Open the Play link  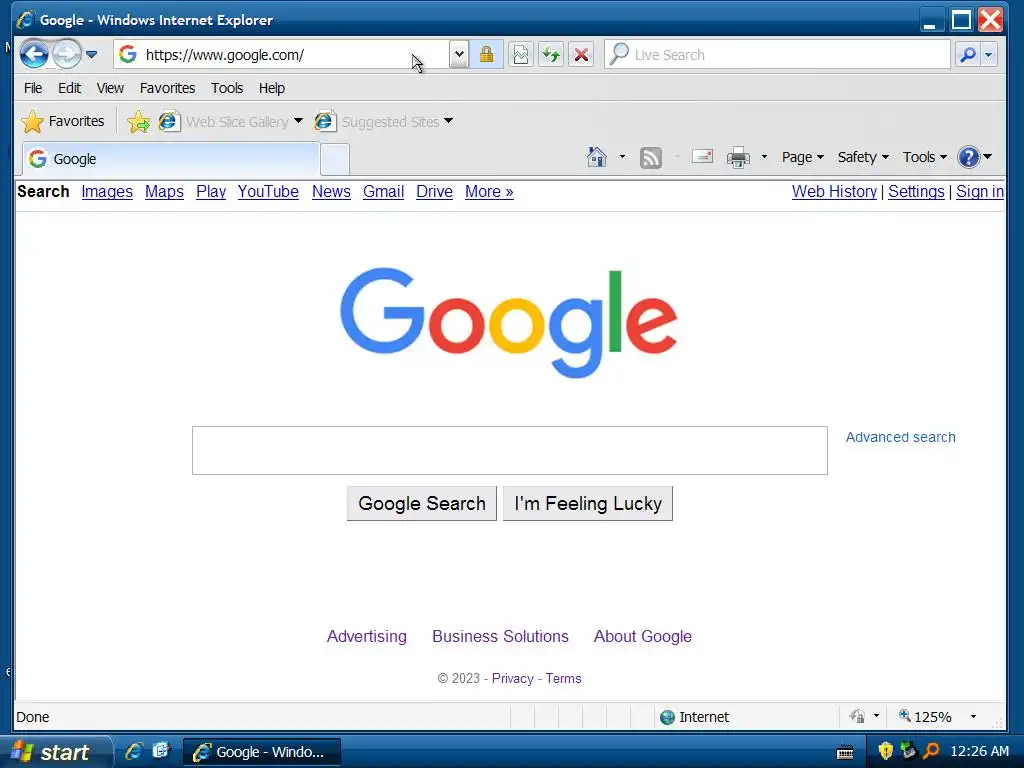211,192
